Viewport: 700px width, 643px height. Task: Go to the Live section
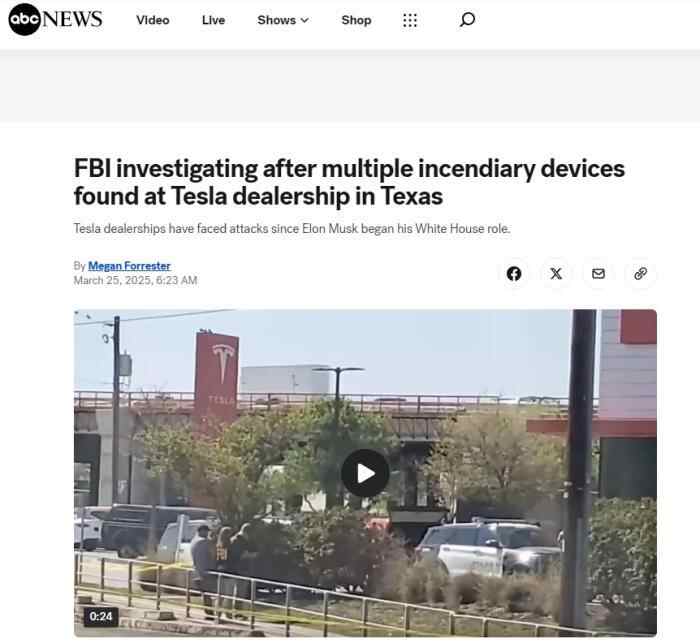pyautogui.click(x=213, y=20)
